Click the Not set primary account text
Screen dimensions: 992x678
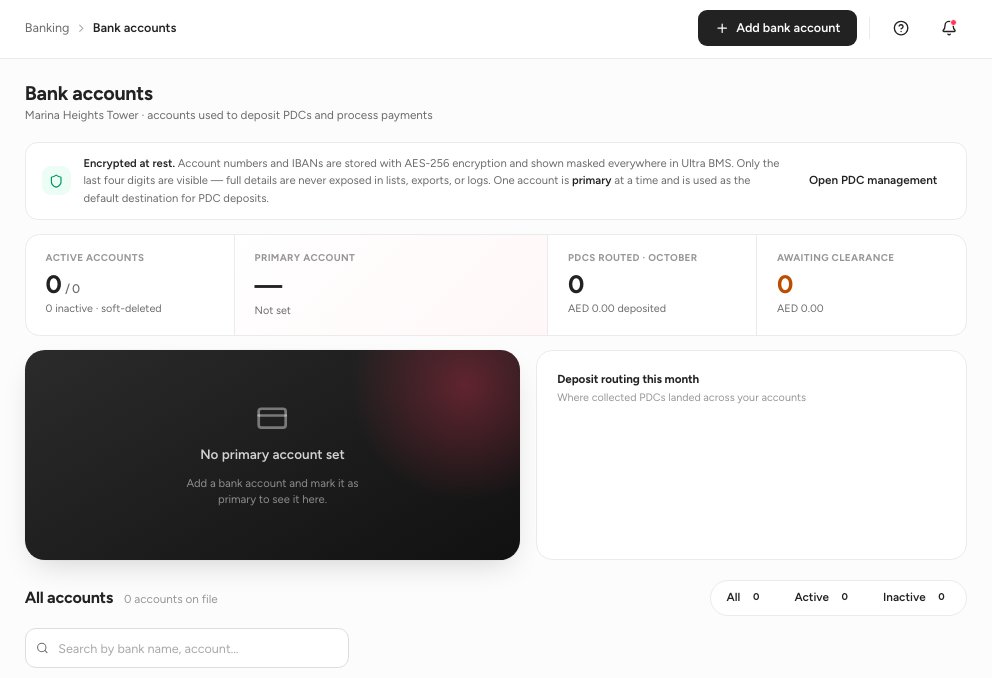[x=272, y=311]
